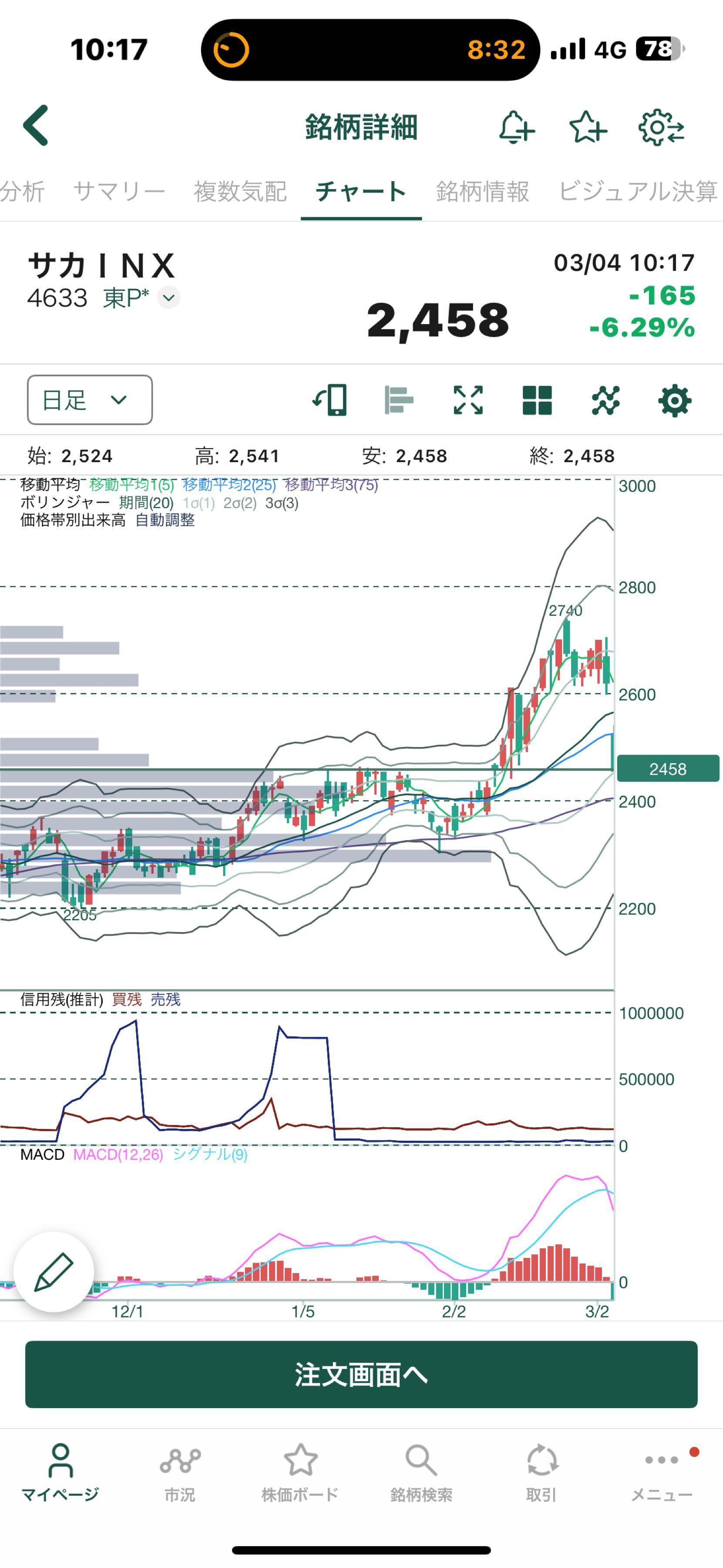Rotate chart to landscape view
The width and height of the screenshot is (723, 1568).
330,400
